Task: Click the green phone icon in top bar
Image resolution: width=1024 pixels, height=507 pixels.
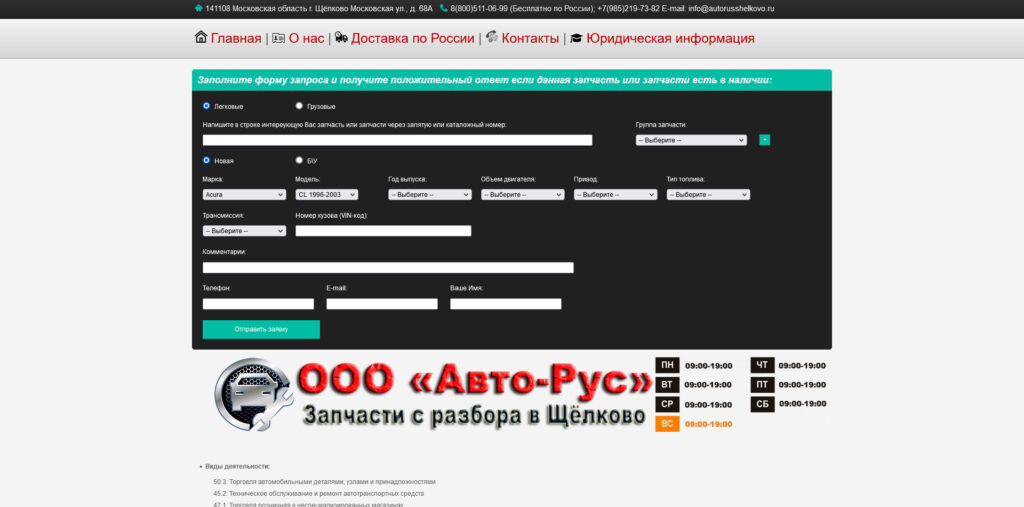Action: tap(444, 8)
